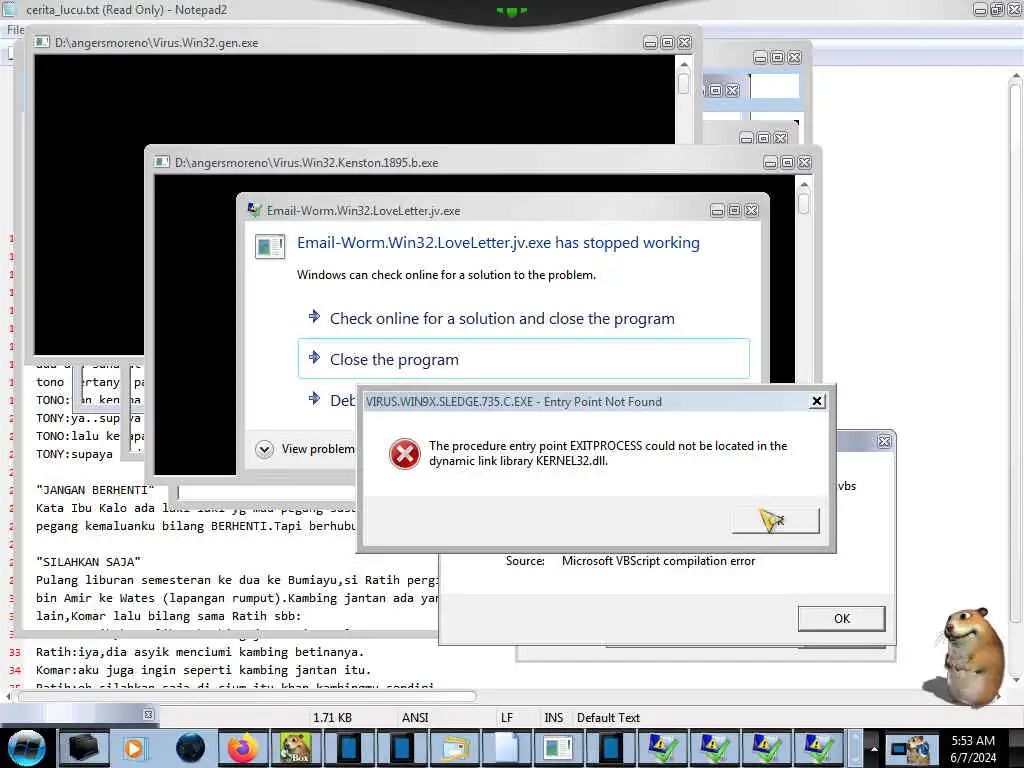
Task: Minimize the LoveLetter.jv.exe crash window
Action: (x=717, y=210)
